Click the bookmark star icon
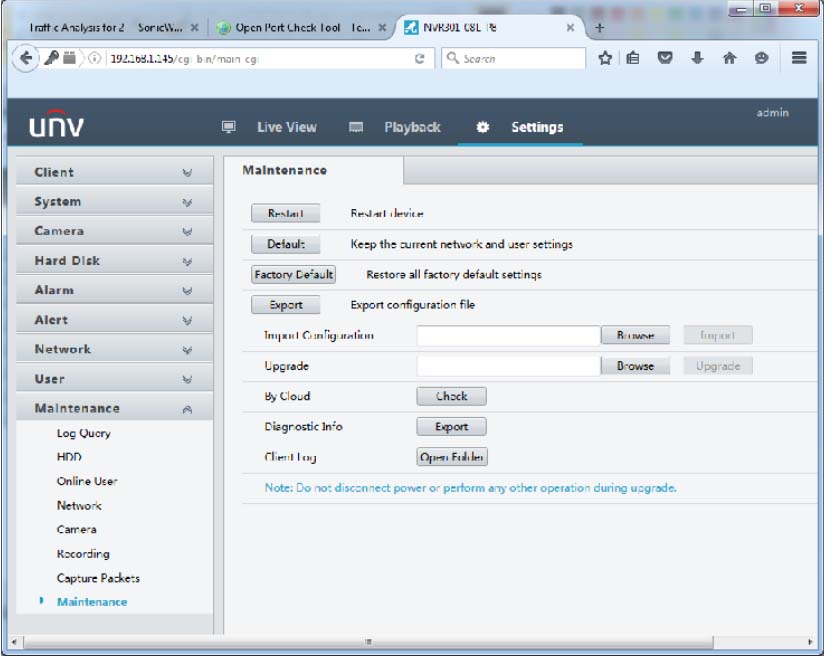Viewport: 825px width, 658px height. pos(605,58)
